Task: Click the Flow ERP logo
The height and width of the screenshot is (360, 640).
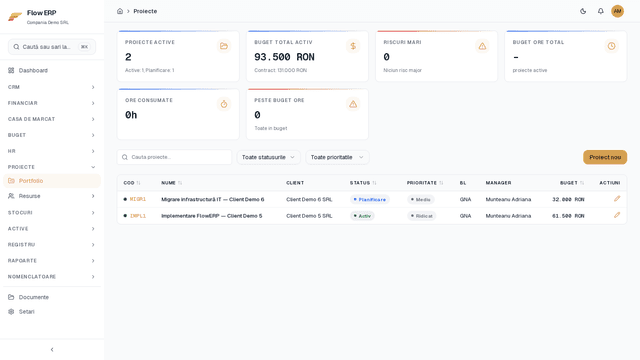Action: [15, 17]
